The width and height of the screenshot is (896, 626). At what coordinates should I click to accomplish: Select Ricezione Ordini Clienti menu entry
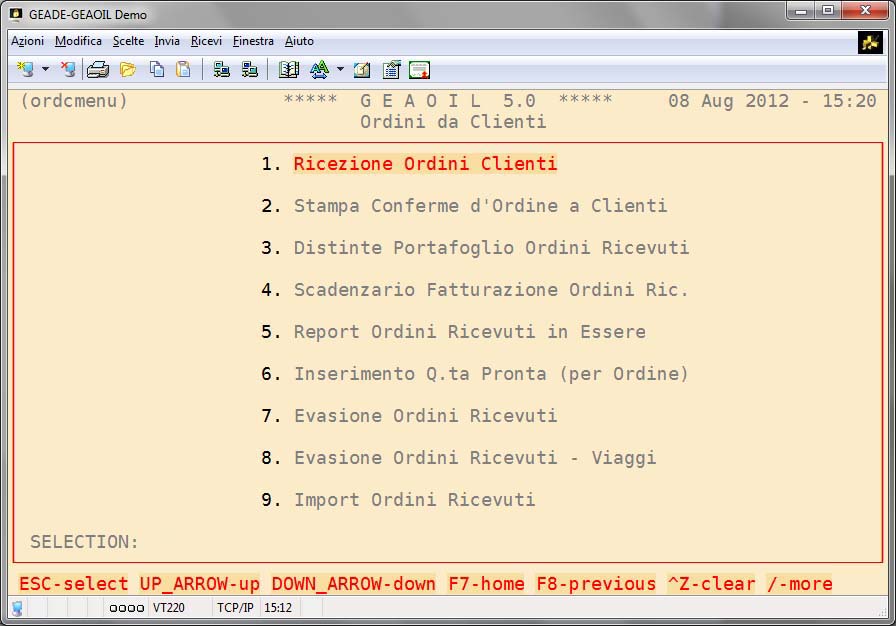424,164
